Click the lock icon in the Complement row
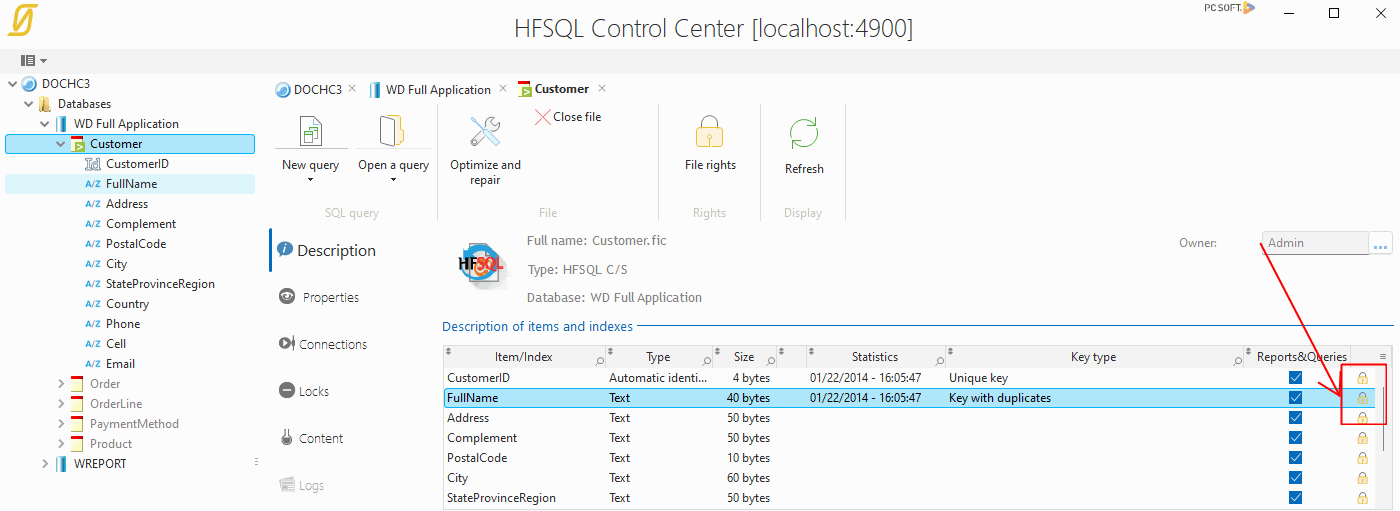The height and width of the screenshot is (511, 1400). (x=1362, y=438)
